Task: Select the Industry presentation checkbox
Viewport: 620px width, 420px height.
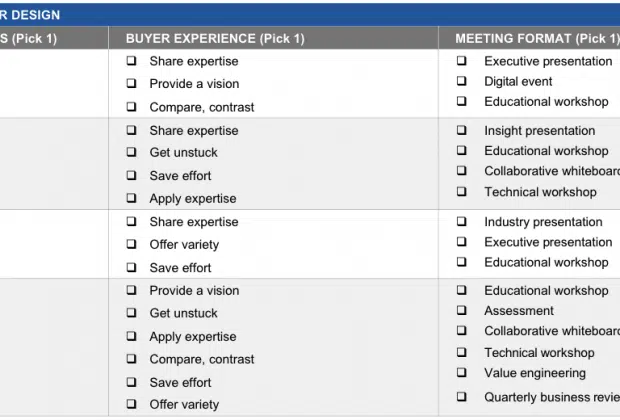Action: [x=461, y=221]
